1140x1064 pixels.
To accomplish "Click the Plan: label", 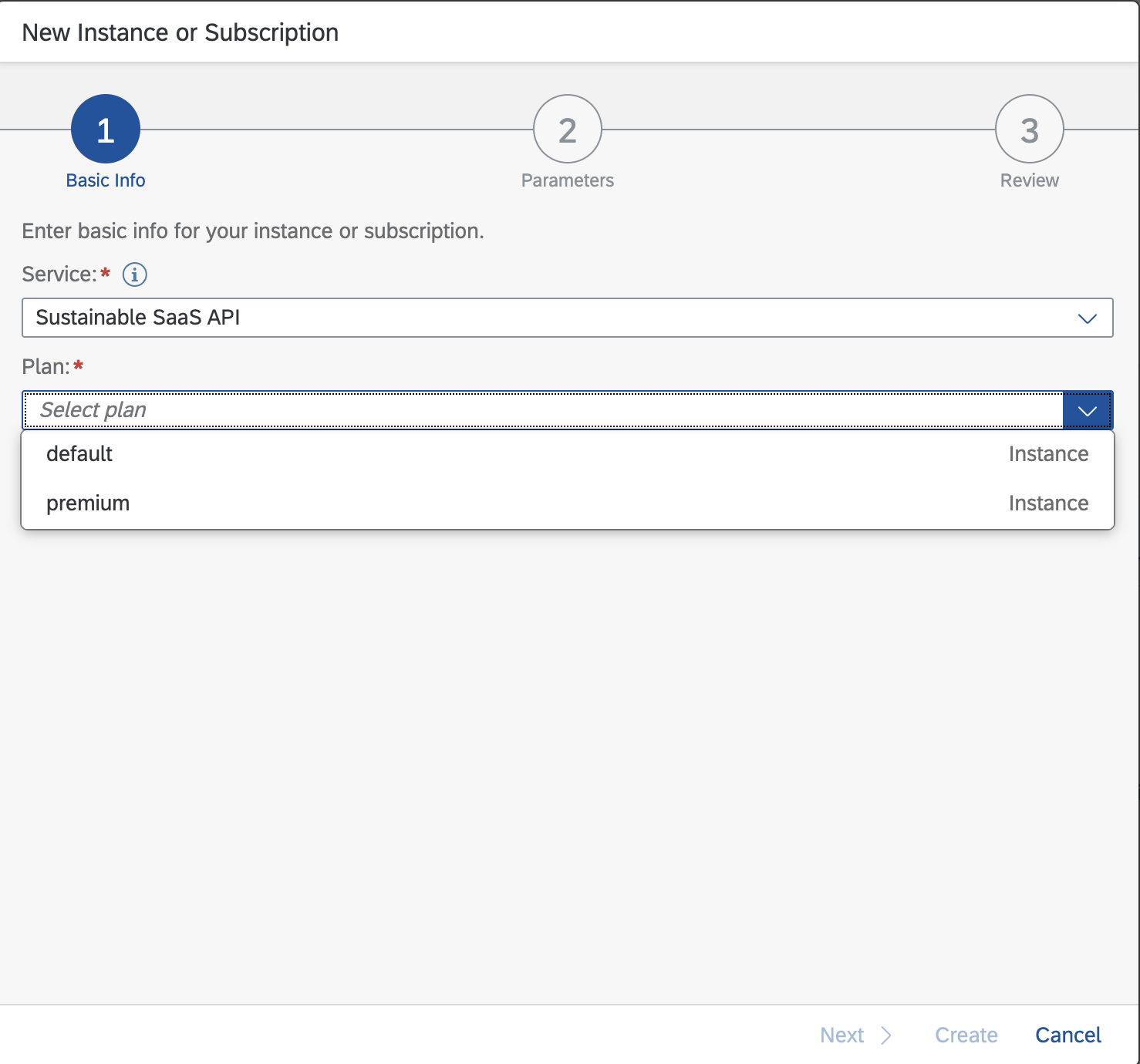I will pos(46,367).
